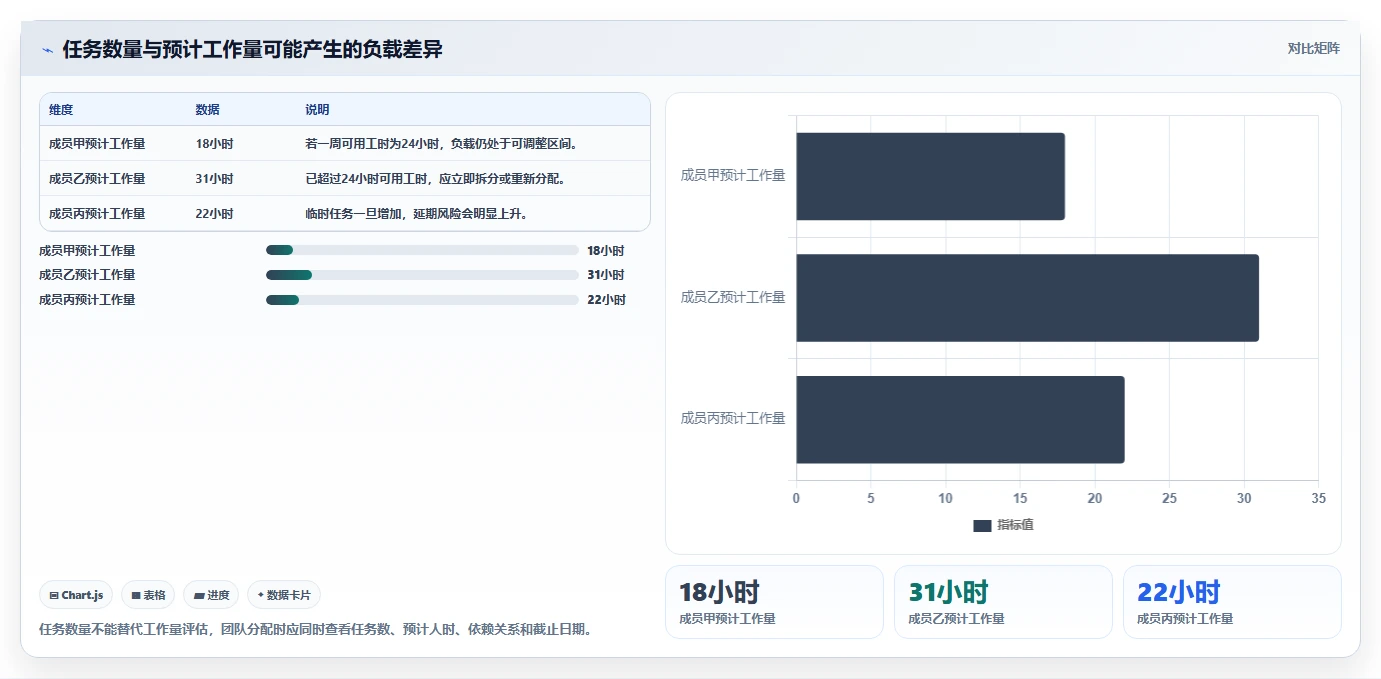
Task: Click the 成员丙预计工作量 chart bar
Action: [960, 420]
